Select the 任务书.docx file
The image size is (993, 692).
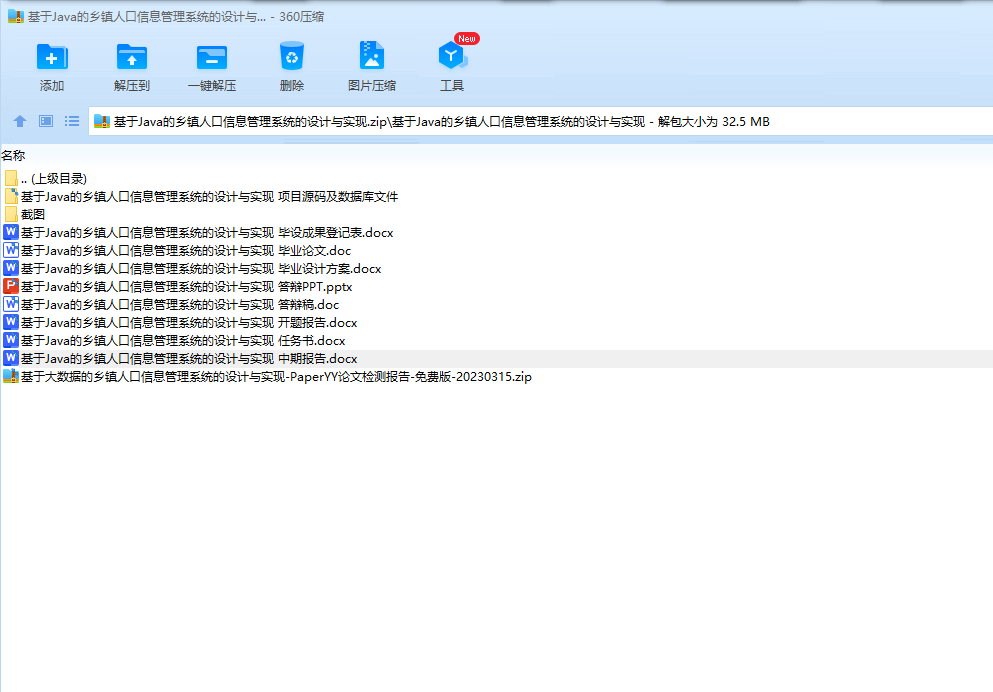pos(496,341)
